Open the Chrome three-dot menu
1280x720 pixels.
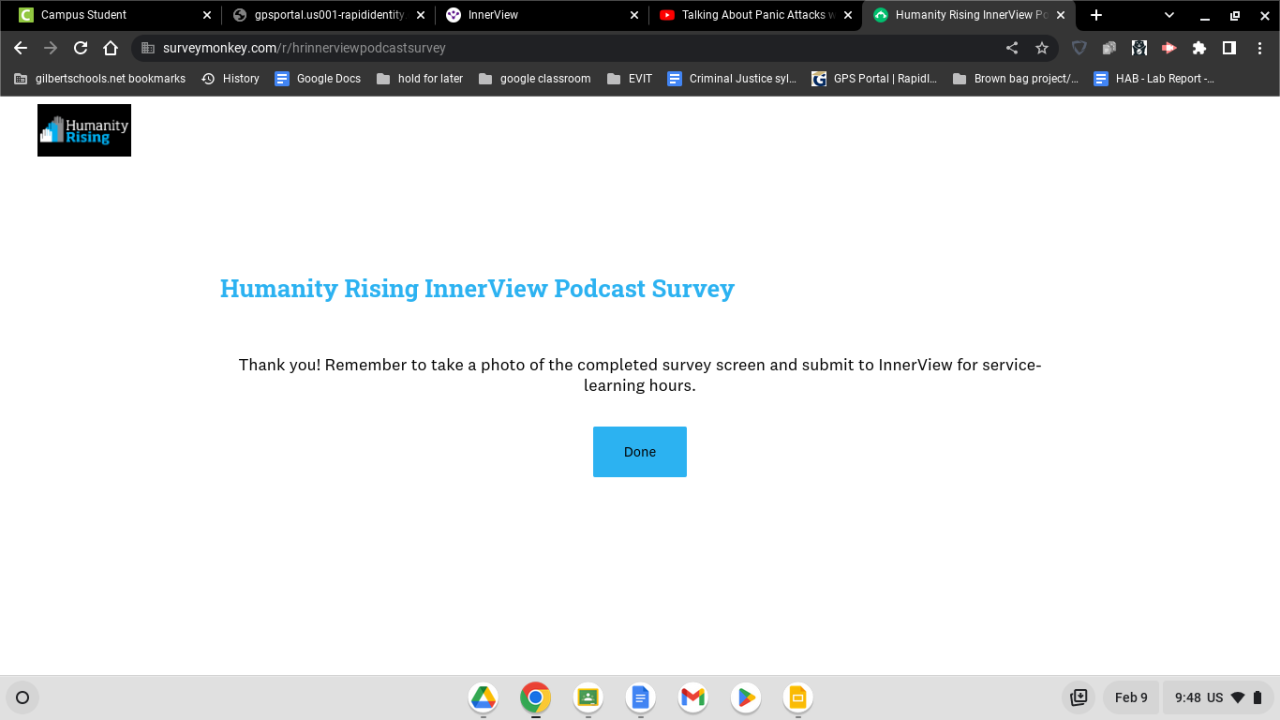(1260, 48)
